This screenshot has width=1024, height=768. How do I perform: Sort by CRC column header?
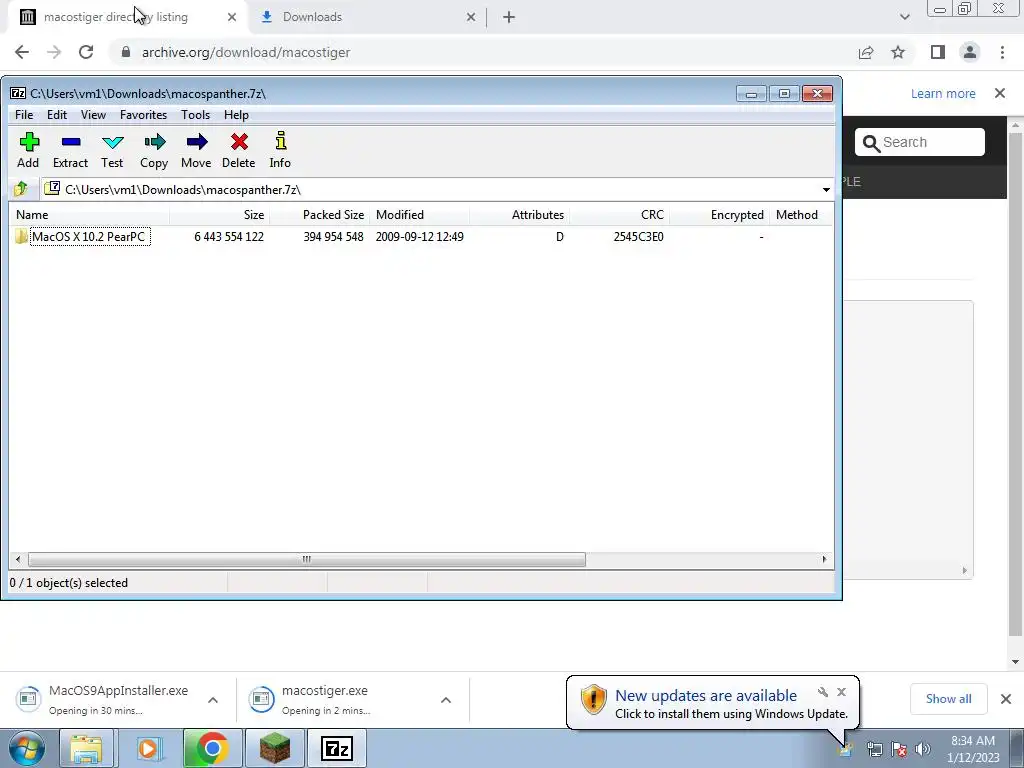click(x=619, y=215)
